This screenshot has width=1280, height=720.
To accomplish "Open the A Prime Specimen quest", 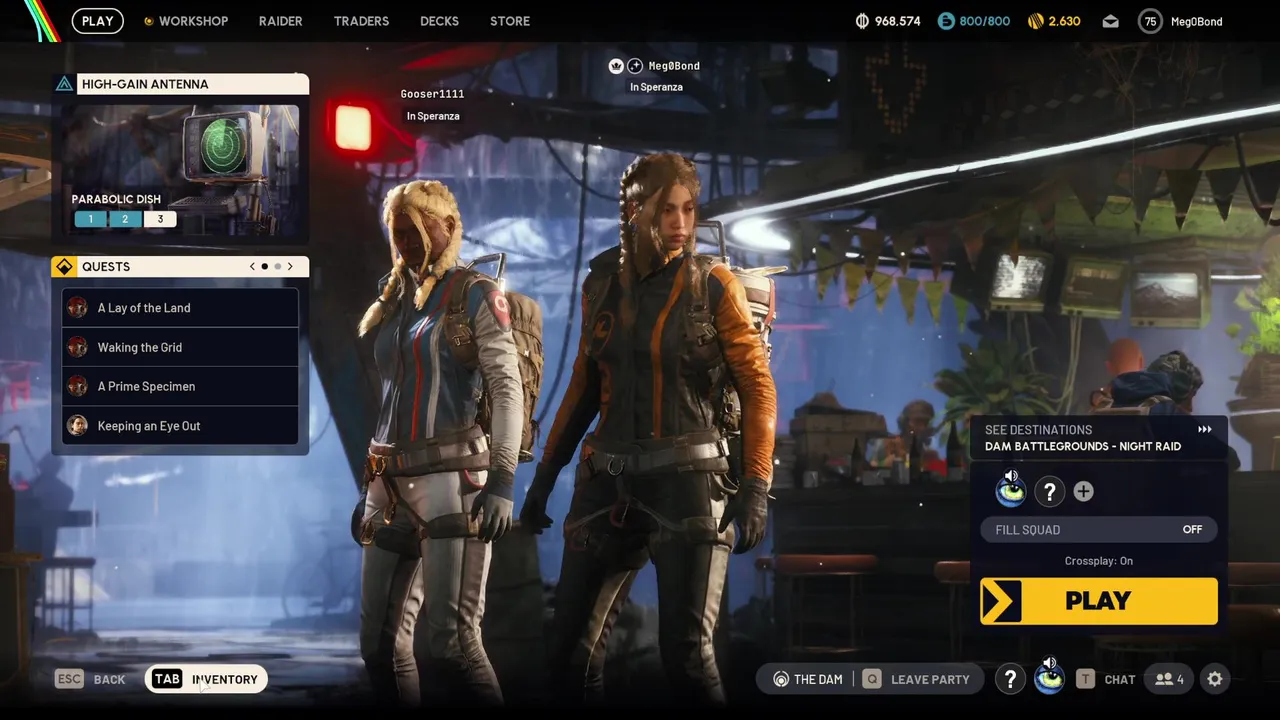I will (x=180, y=386).
